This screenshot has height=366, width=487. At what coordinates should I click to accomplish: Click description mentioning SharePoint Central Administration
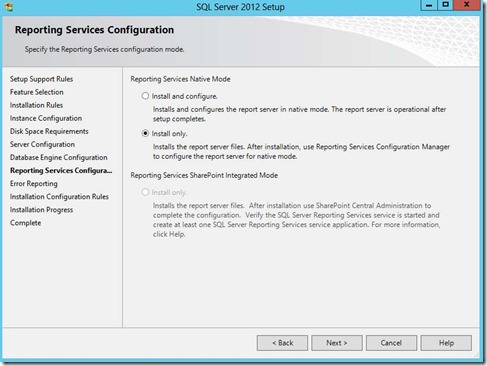pos(297,220)
